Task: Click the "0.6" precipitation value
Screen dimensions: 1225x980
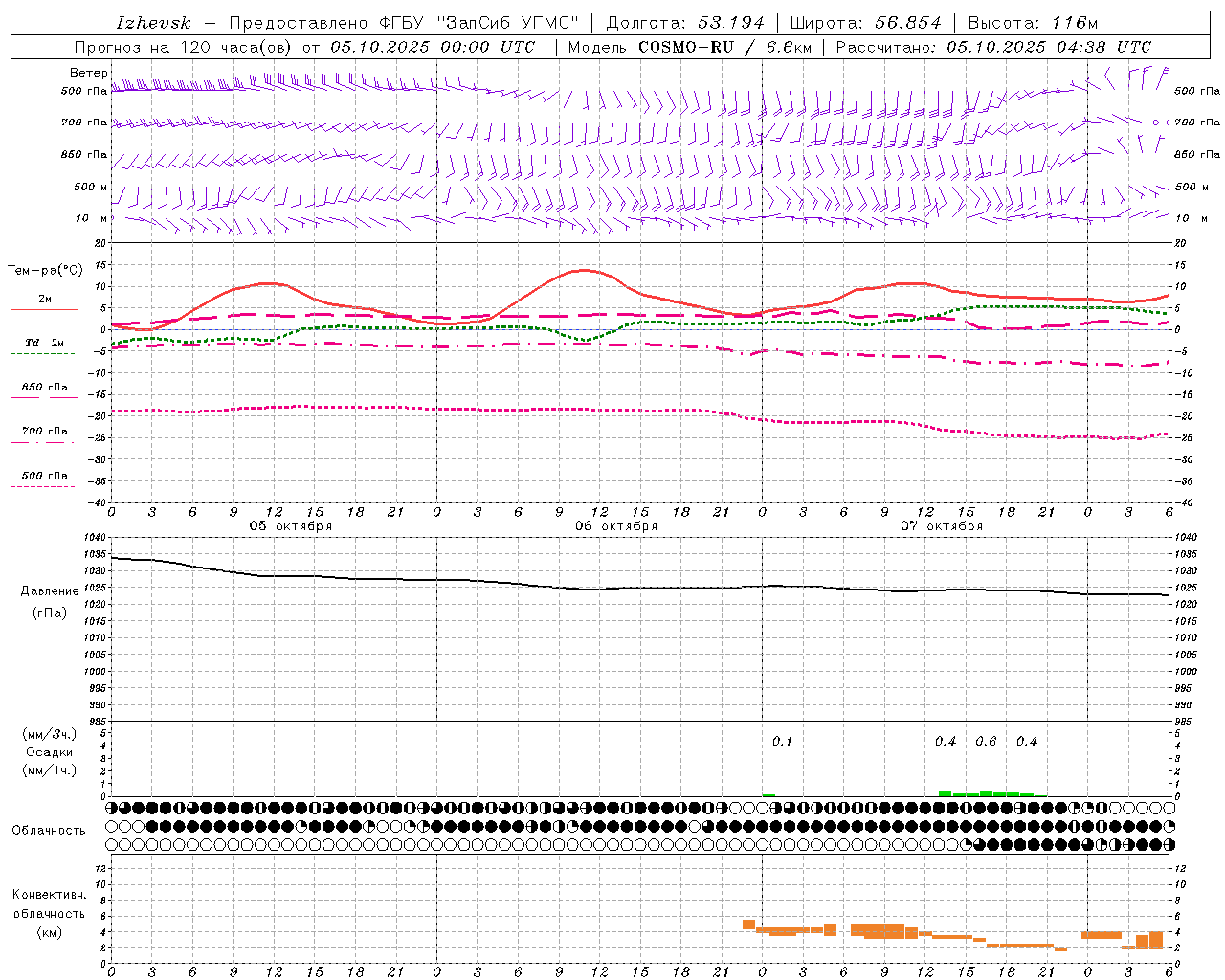Action: [x=986, y=742]
